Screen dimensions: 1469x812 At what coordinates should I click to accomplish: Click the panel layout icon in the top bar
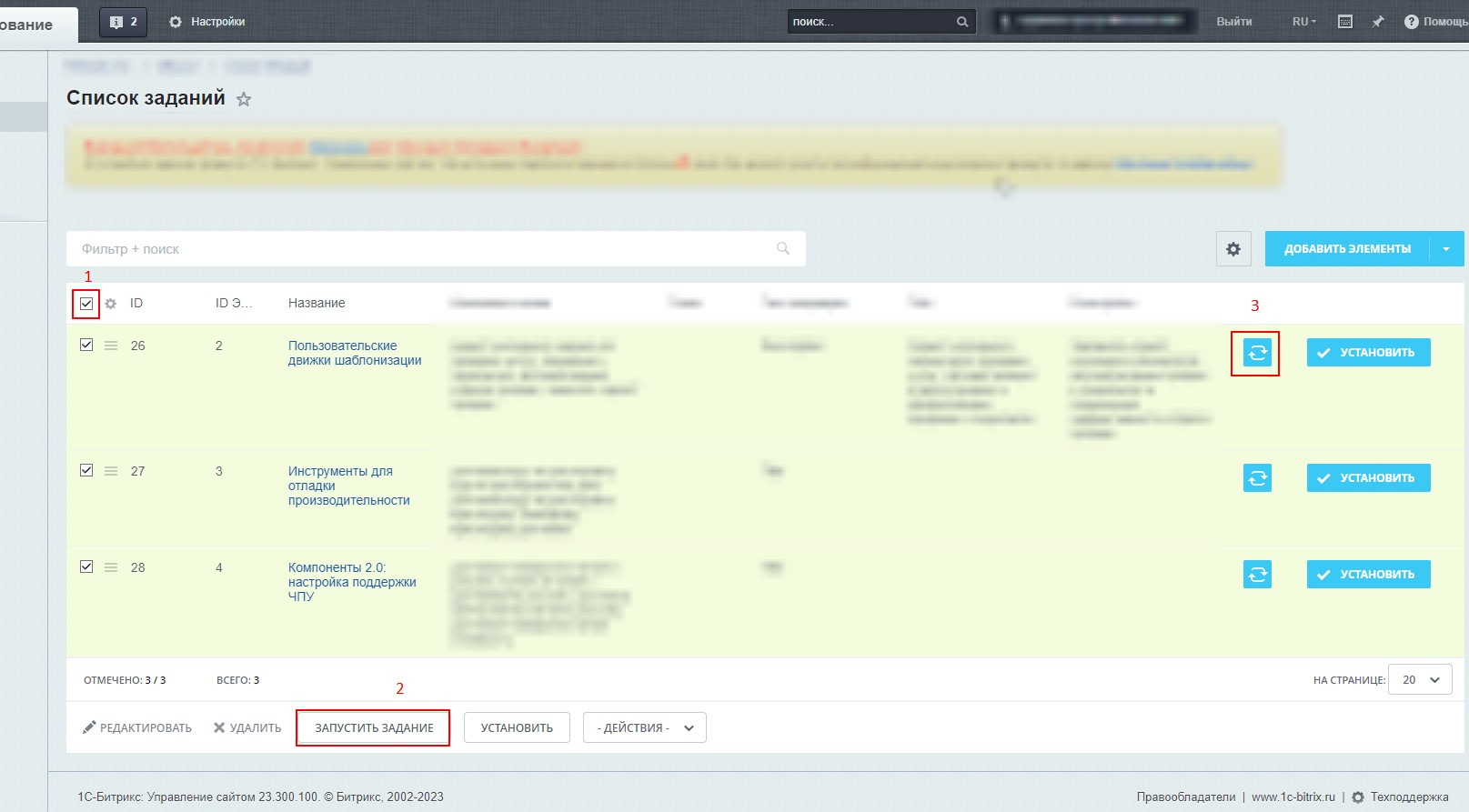tap(1345, 22)
